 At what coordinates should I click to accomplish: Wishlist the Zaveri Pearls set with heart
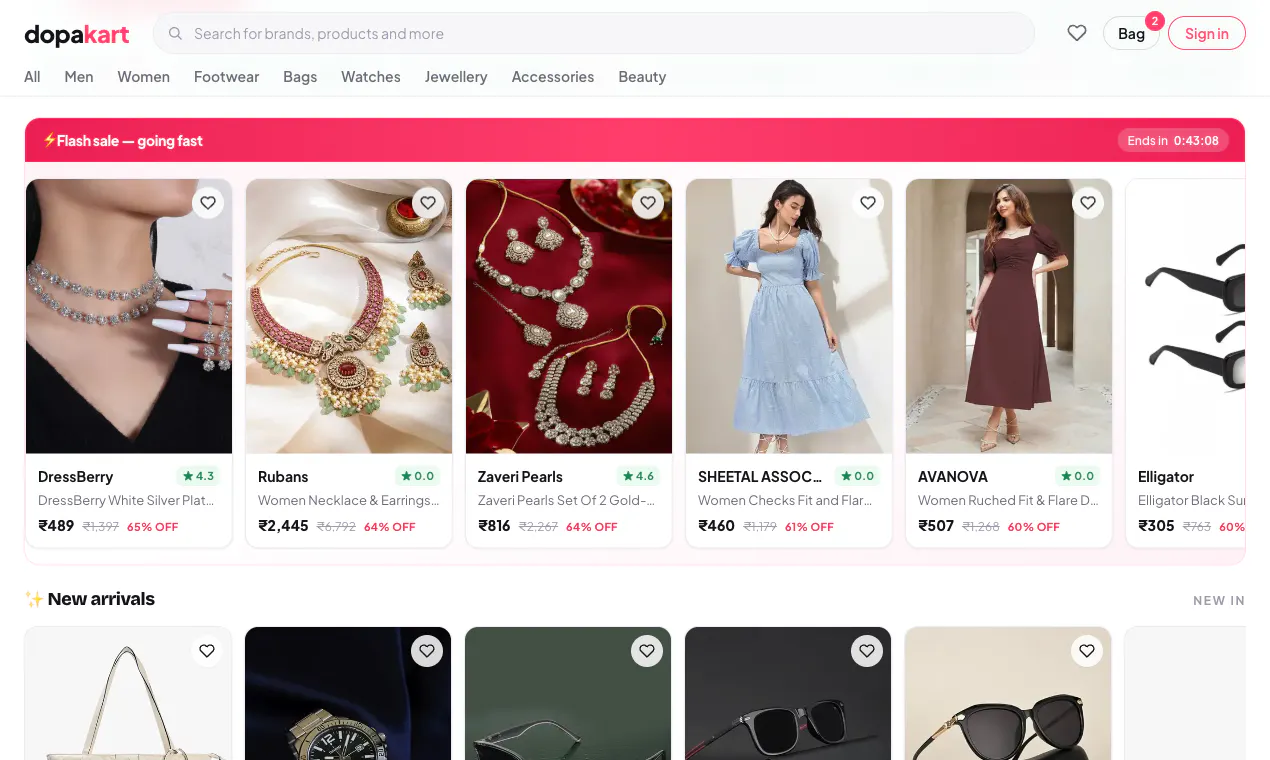click(648, 203)
